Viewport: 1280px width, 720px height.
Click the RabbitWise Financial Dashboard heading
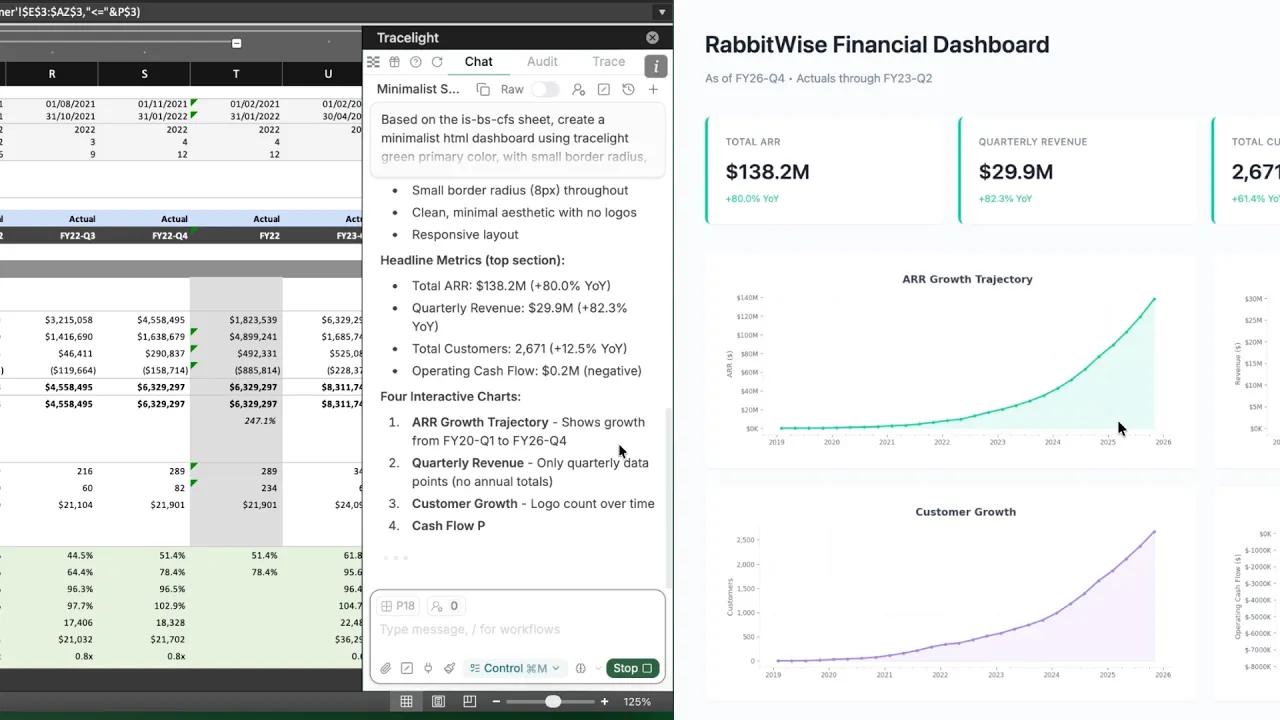click(877, 44)
